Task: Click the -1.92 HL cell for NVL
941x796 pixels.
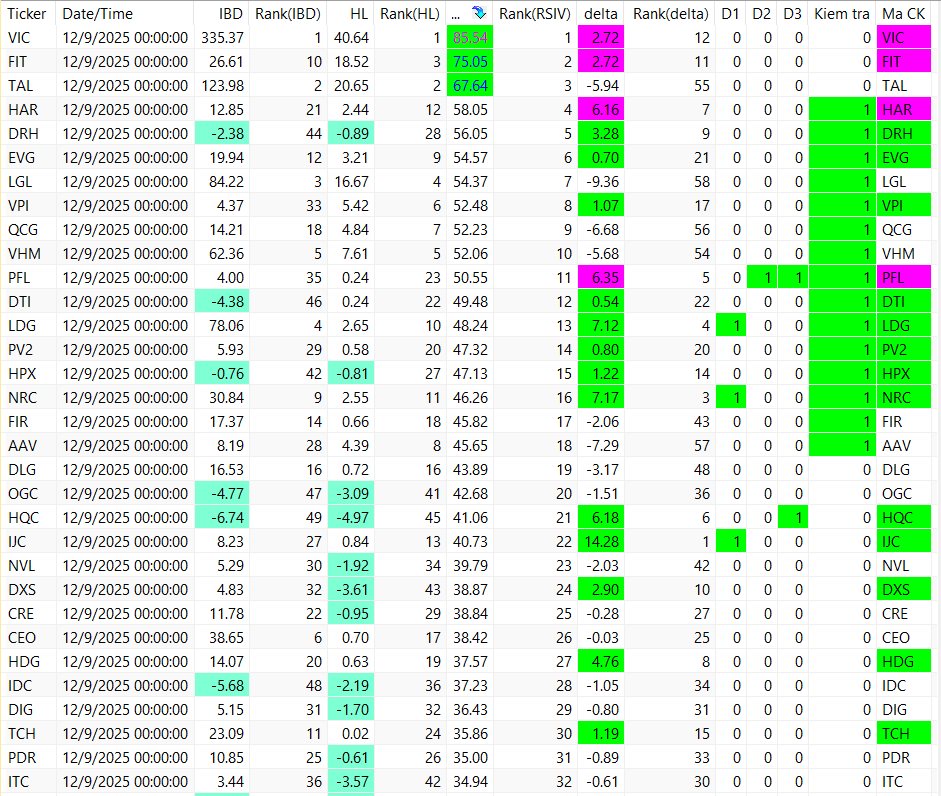Action: pyautogui.click(x=350, y=566)
